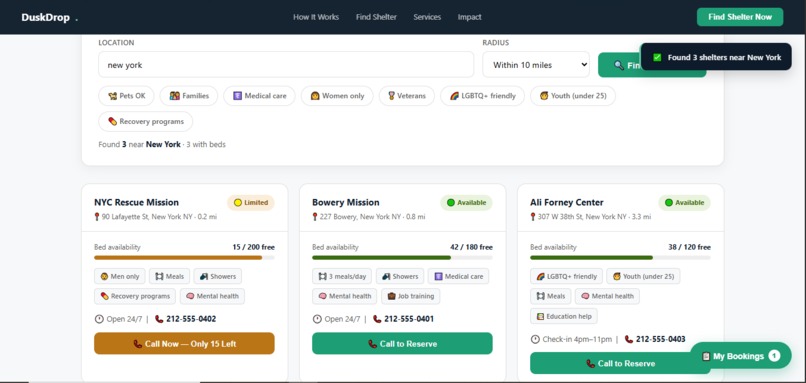
Task: Click the Education help tag
Action: 564,316
